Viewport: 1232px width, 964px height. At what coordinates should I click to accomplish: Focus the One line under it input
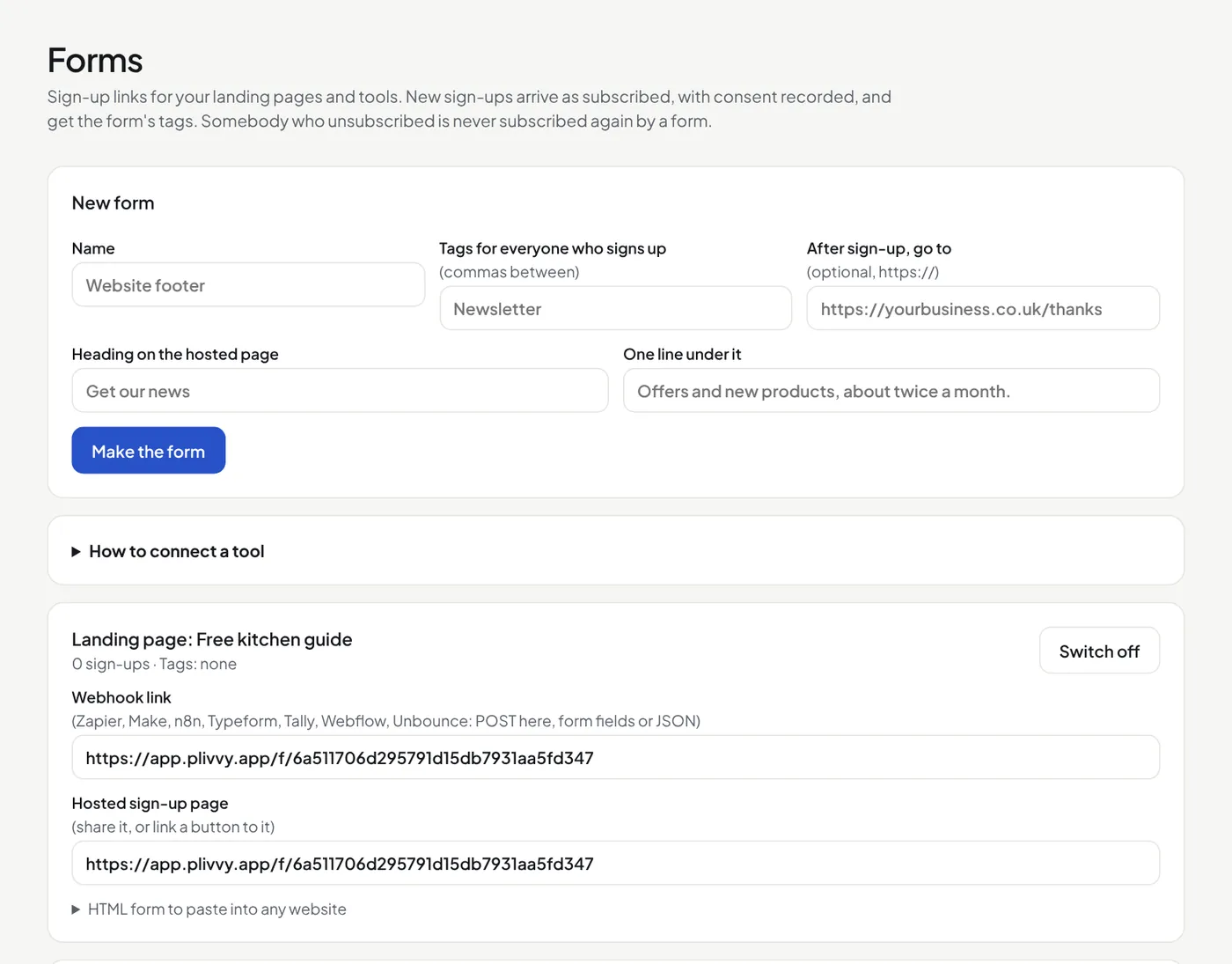pos(891,391)
